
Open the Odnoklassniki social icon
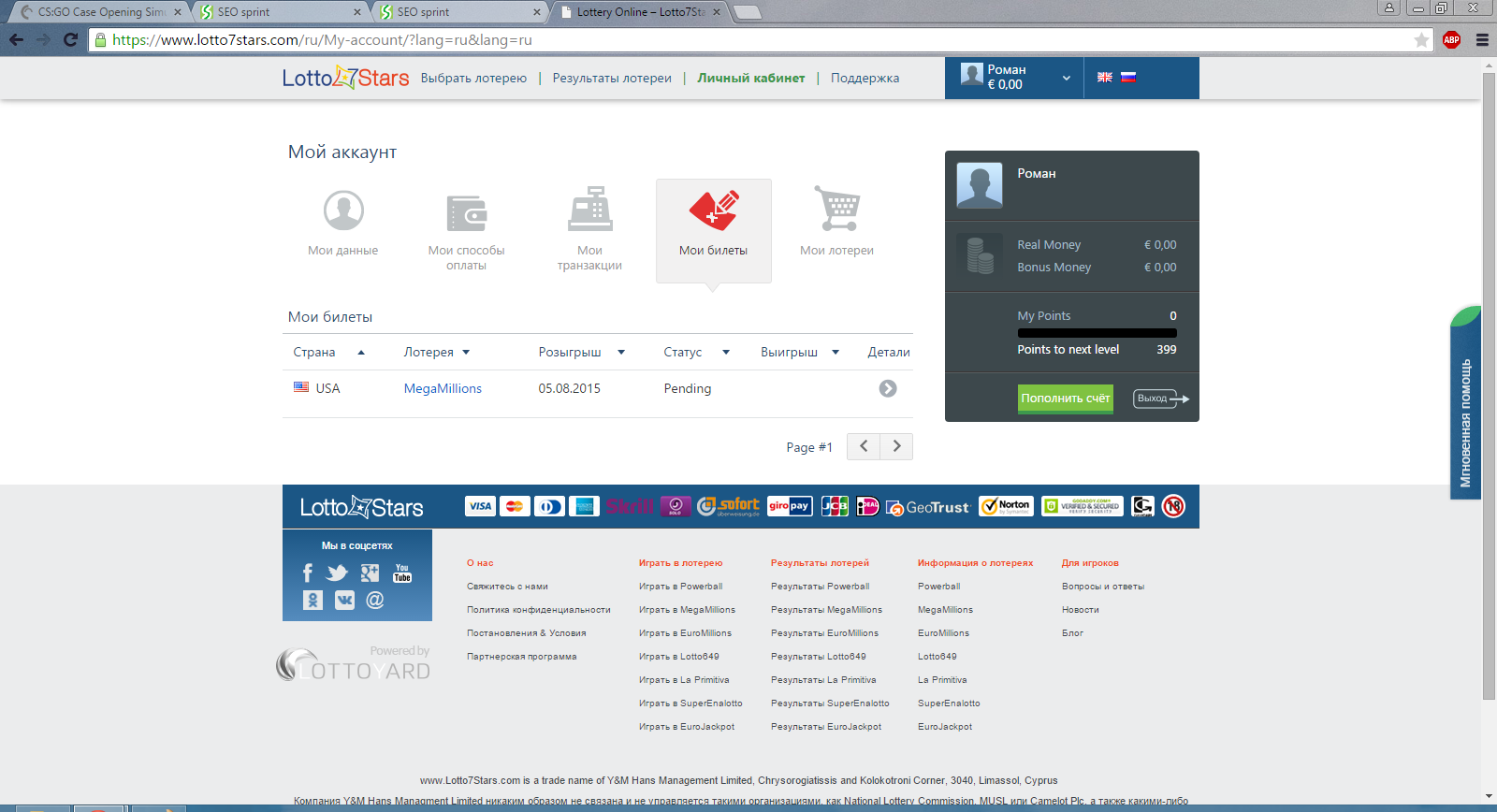(312, 600)
